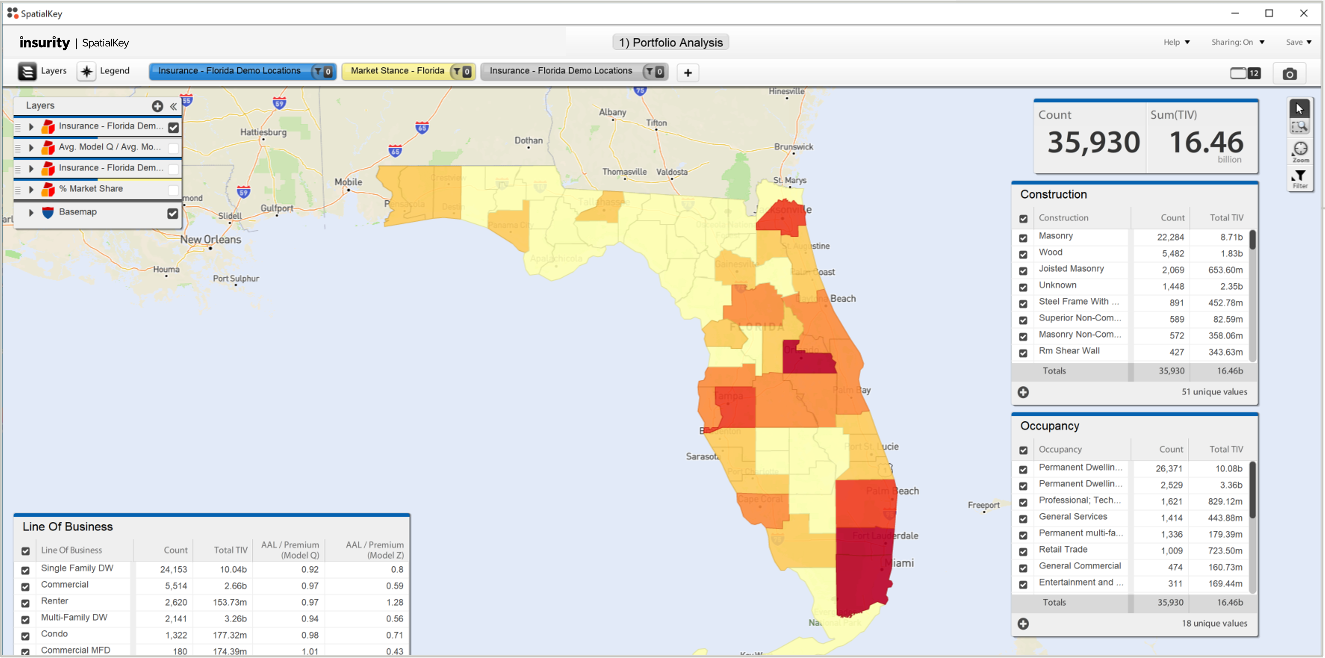Image resolution: width=1325 pixels, height=658 pixels.
Task: Select the Zoom tool on the map toolbar
Action: pos(1300,148)
